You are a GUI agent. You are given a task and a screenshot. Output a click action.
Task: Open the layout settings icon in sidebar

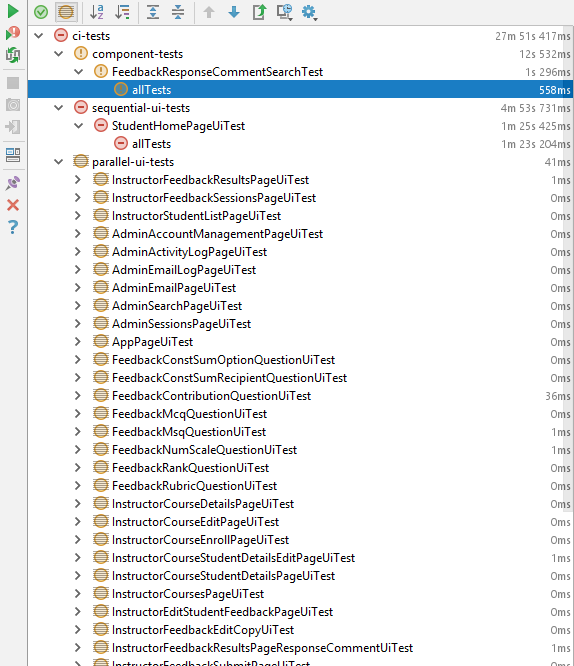13,155
